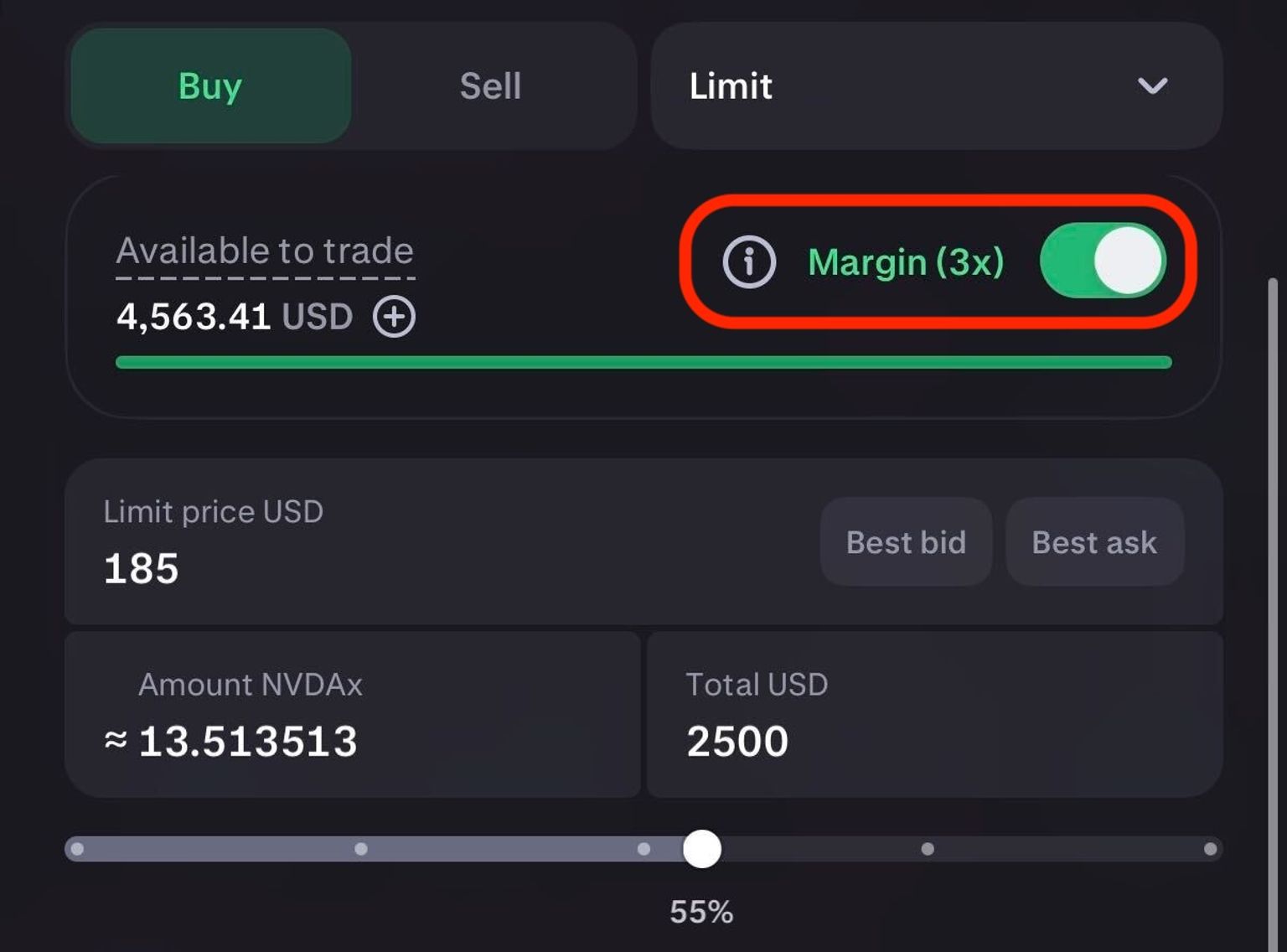This screenshot has width=1287, height=952.
Task: Jump to the 75% slider dot
Action: (x=927, y=849)
